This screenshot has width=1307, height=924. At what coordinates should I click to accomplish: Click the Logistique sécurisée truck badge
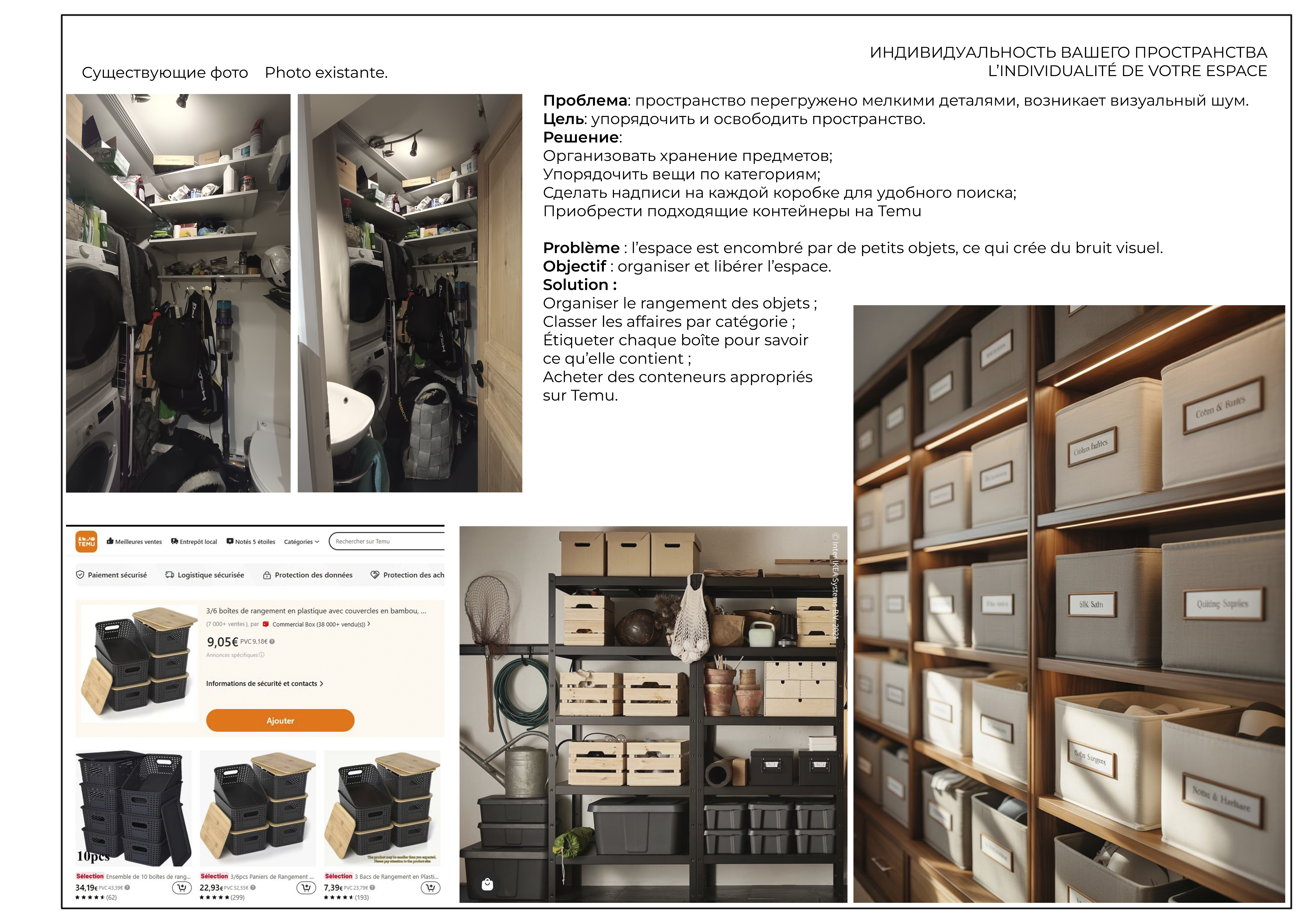(x=205, y=575)
